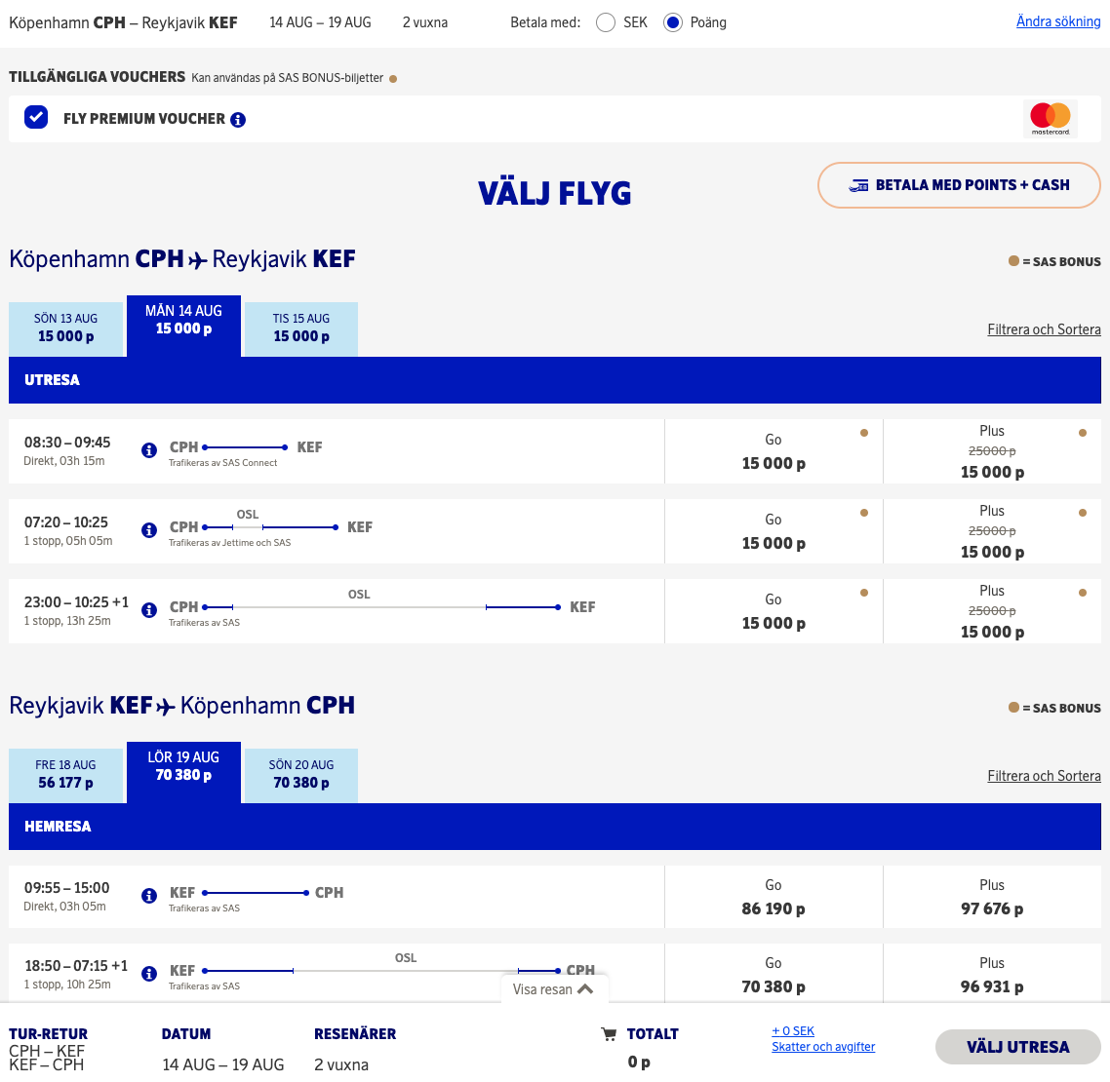
Task: Select return date tab Lör 19 Aug
Action: (183, 772)
